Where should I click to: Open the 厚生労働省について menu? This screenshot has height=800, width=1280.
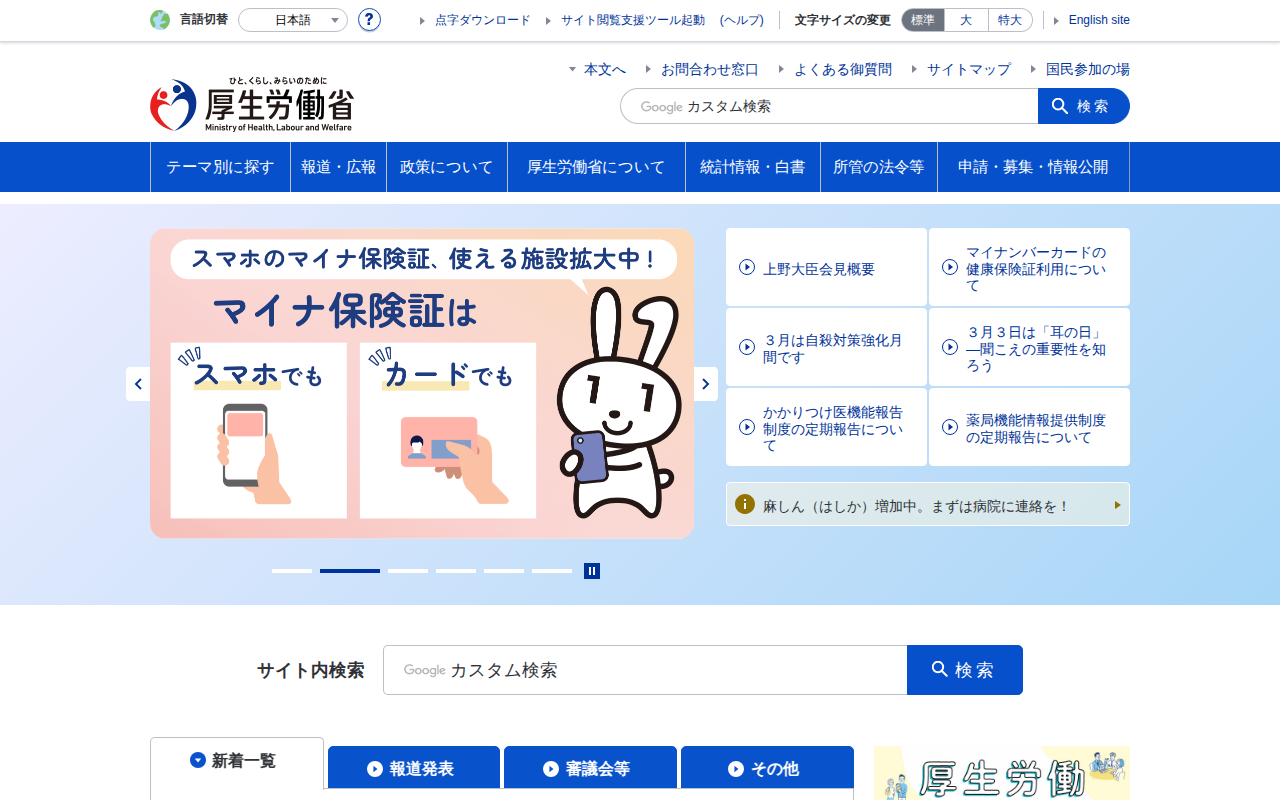596,167
